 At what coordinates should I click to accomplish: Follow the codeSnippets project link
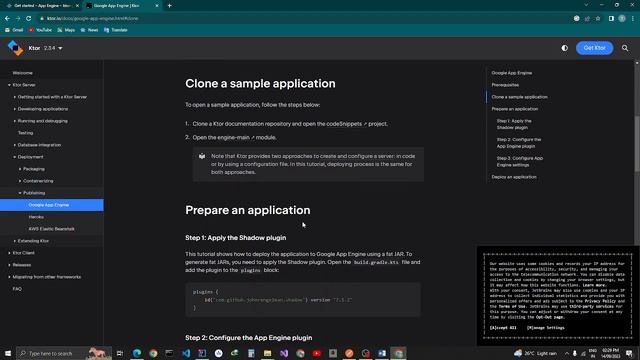pyautogui.click(x=346, y=124)
